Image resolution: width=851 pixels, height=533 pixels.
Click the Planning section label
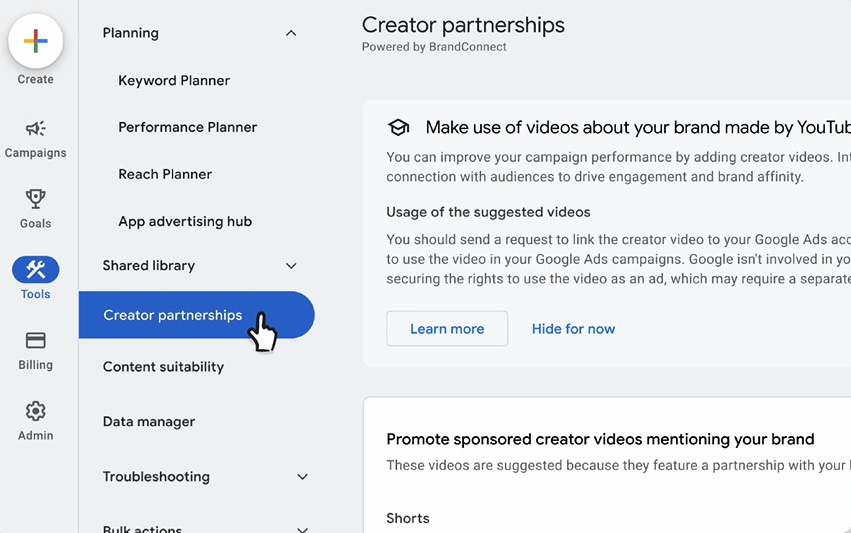[x=131, y=33]
